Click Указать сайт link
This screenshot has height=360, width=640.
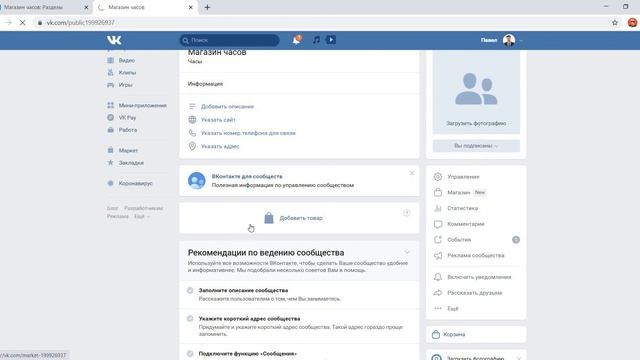tap(218, 120)
